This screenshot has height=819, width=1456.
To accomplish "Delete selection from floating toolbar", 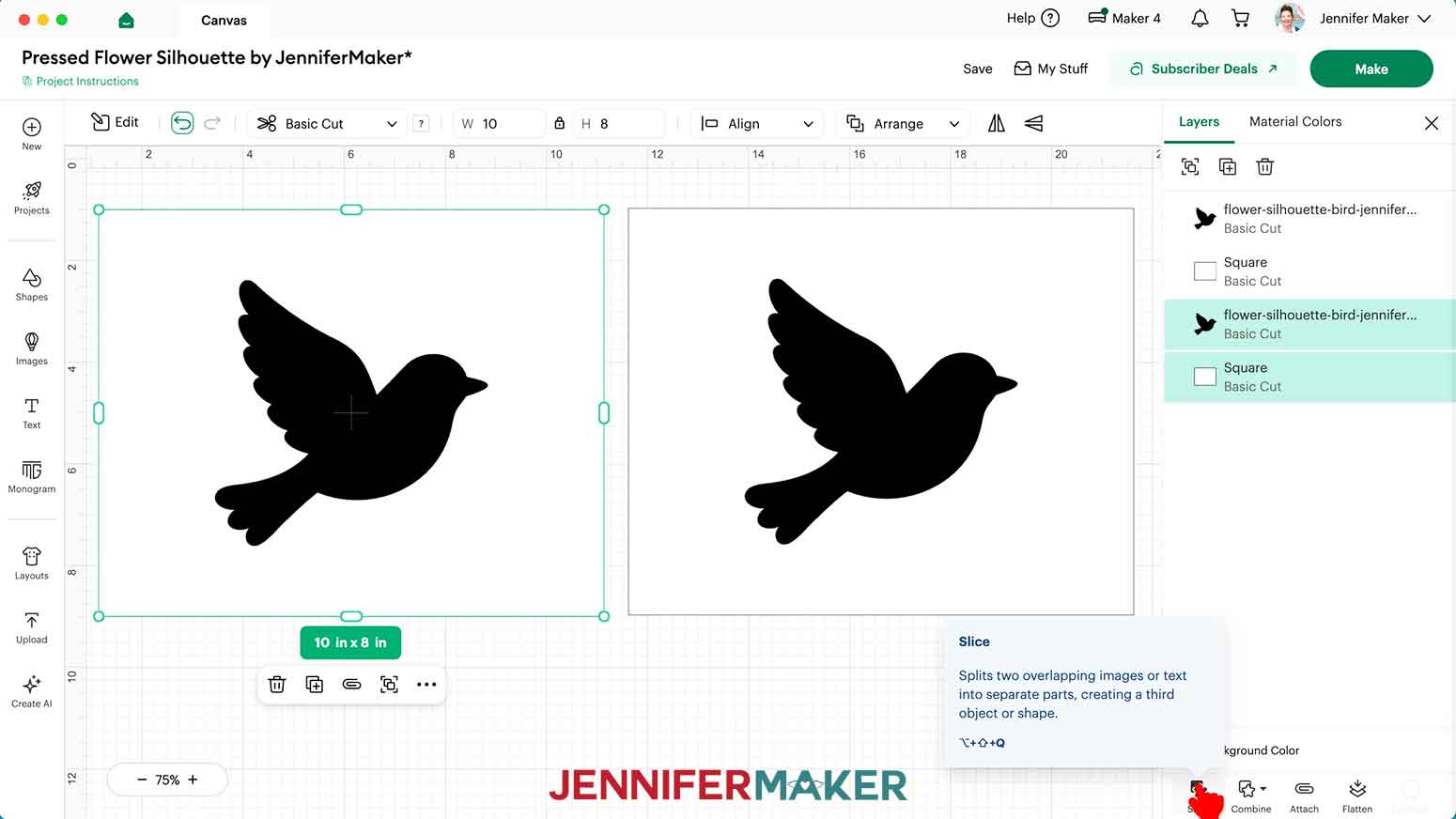I will (x=277, y=685).
